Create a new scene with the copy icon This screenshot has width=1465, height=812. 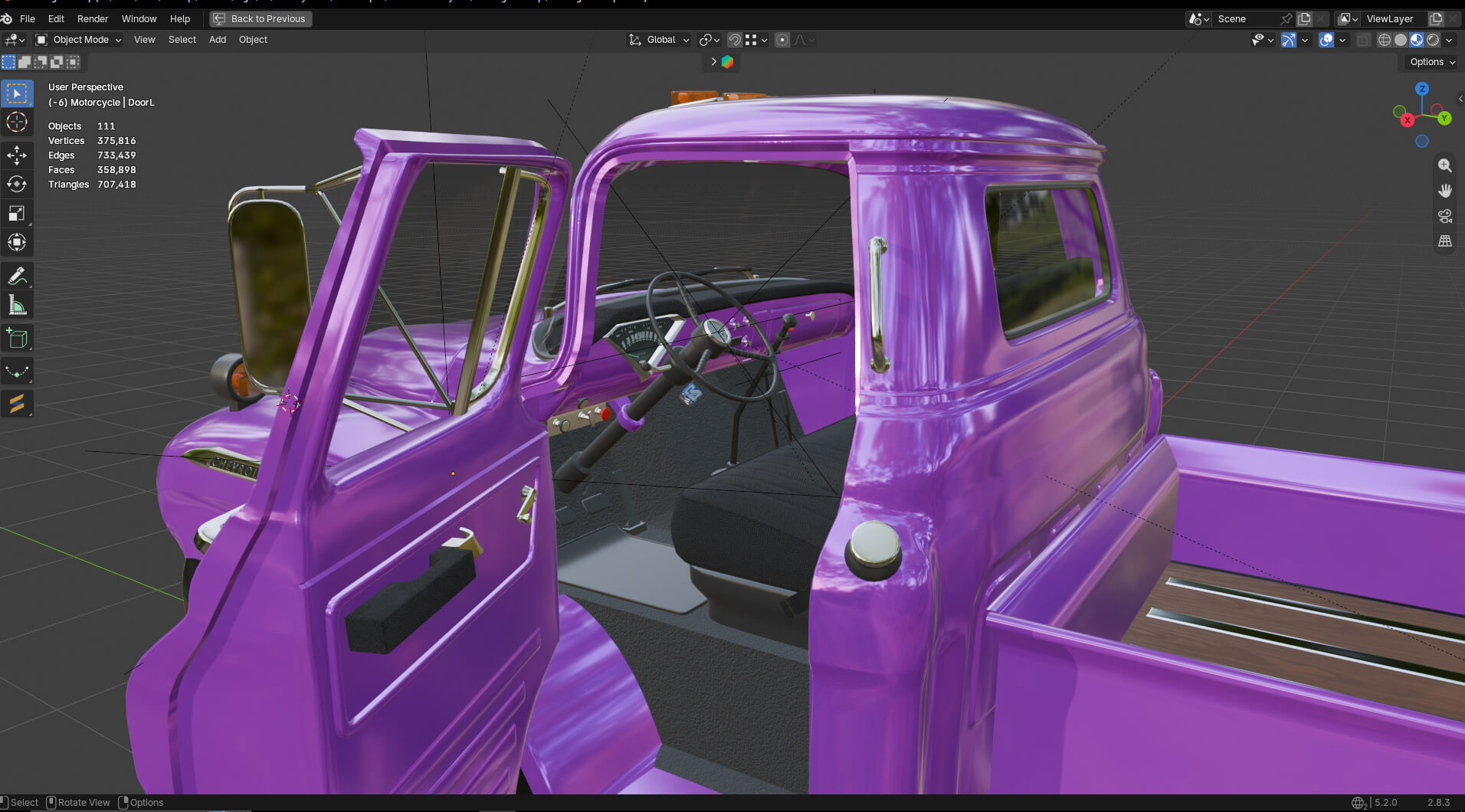click(1304, 18)
